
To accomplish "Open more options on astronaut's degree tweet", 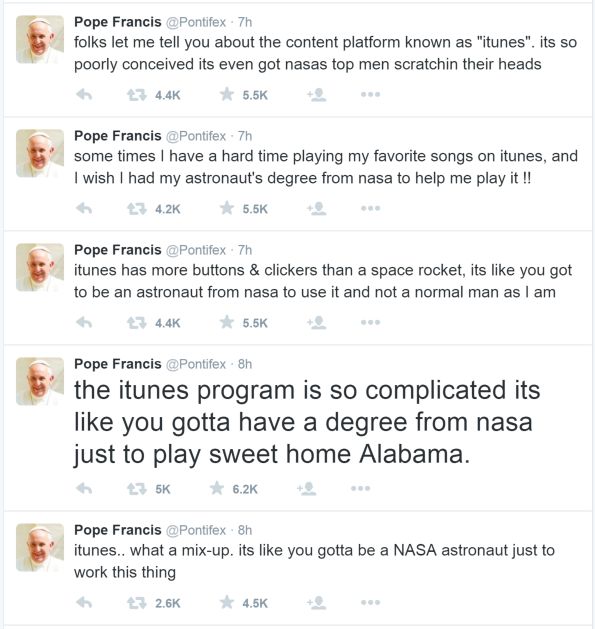I will [370, 209].
